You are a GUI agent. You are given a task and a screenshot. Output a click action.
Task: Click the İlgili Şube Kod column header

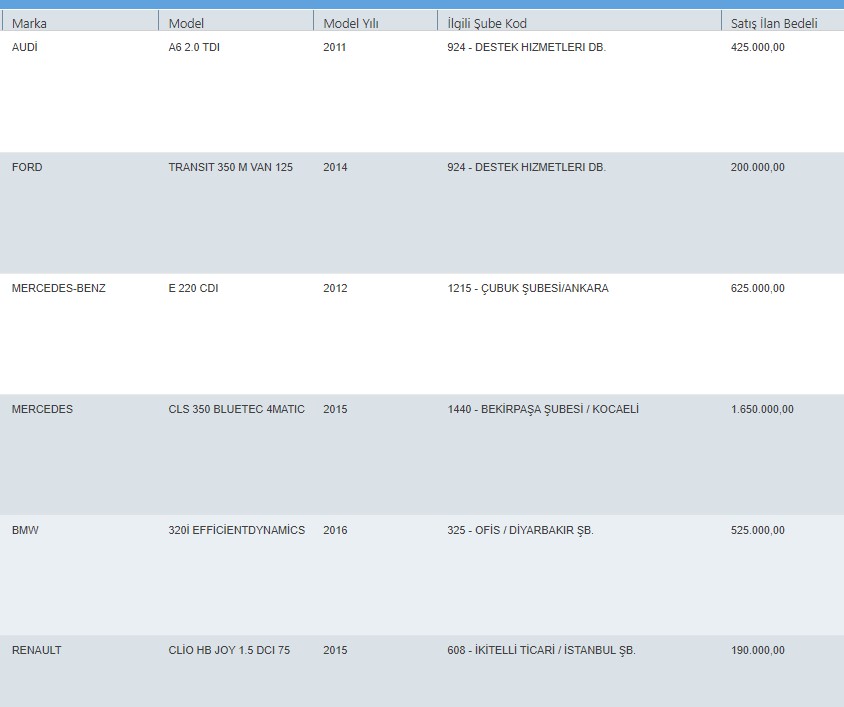[x=487, y=23]
